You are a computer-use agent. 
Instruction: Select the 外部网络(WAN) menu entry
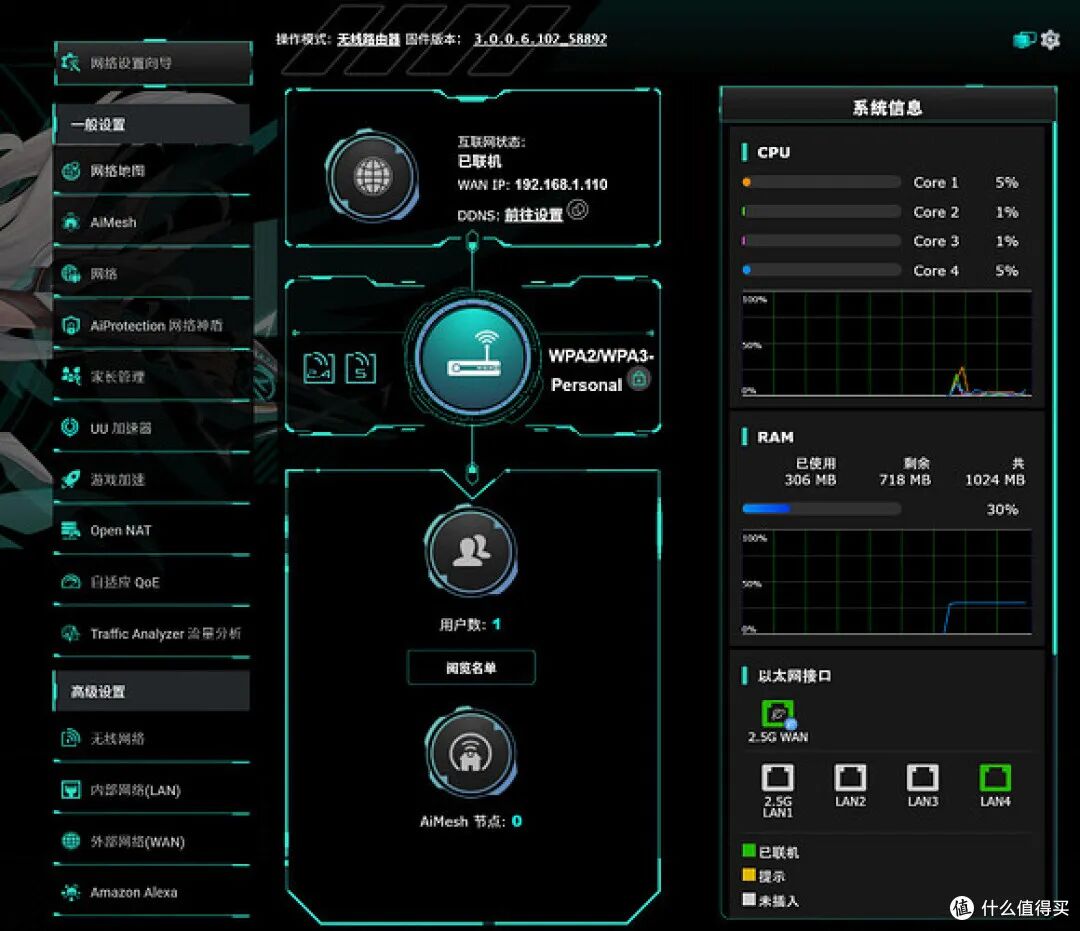tap(152, 841)
